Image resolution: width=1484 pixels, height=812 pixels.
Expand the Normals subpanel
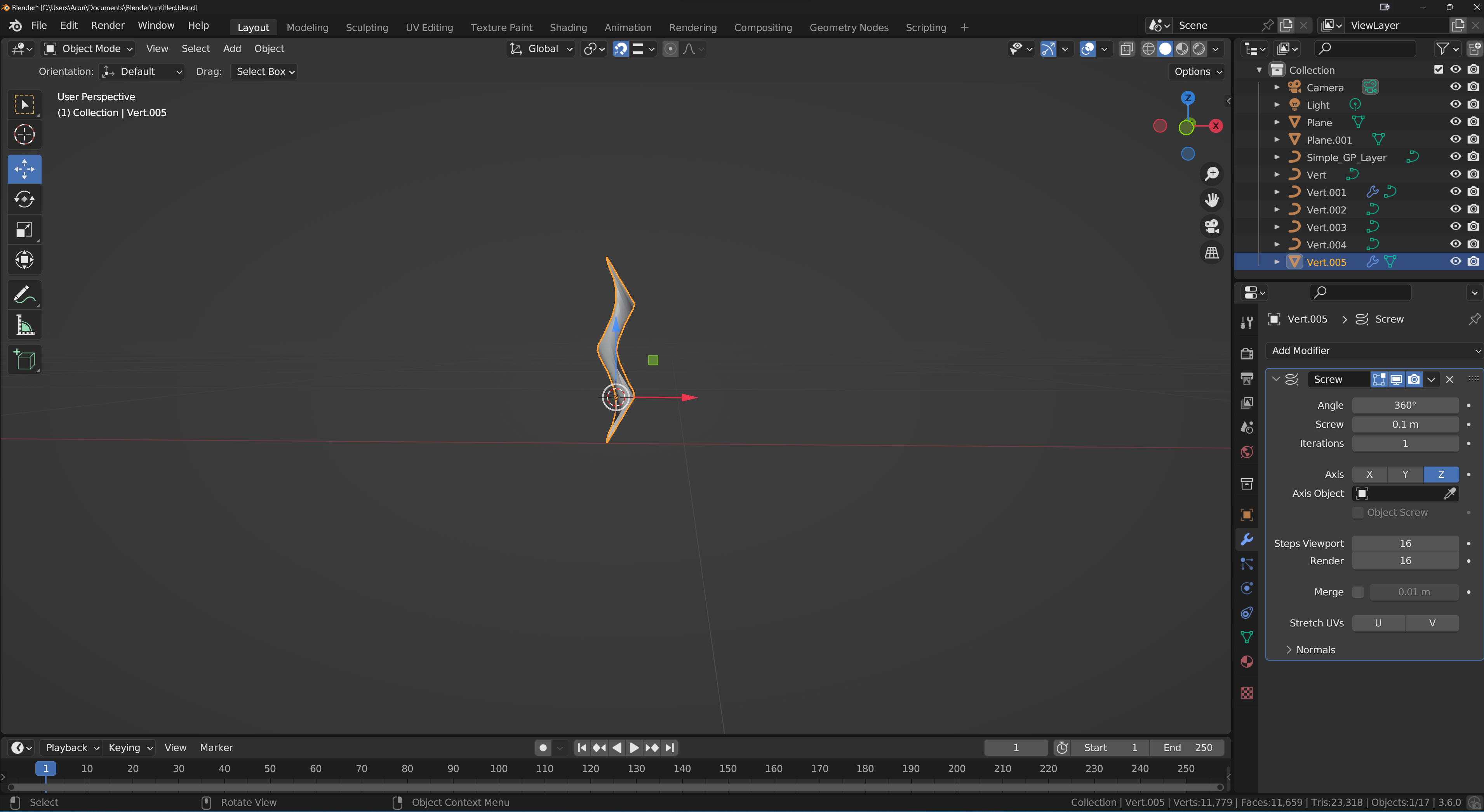1310,650
